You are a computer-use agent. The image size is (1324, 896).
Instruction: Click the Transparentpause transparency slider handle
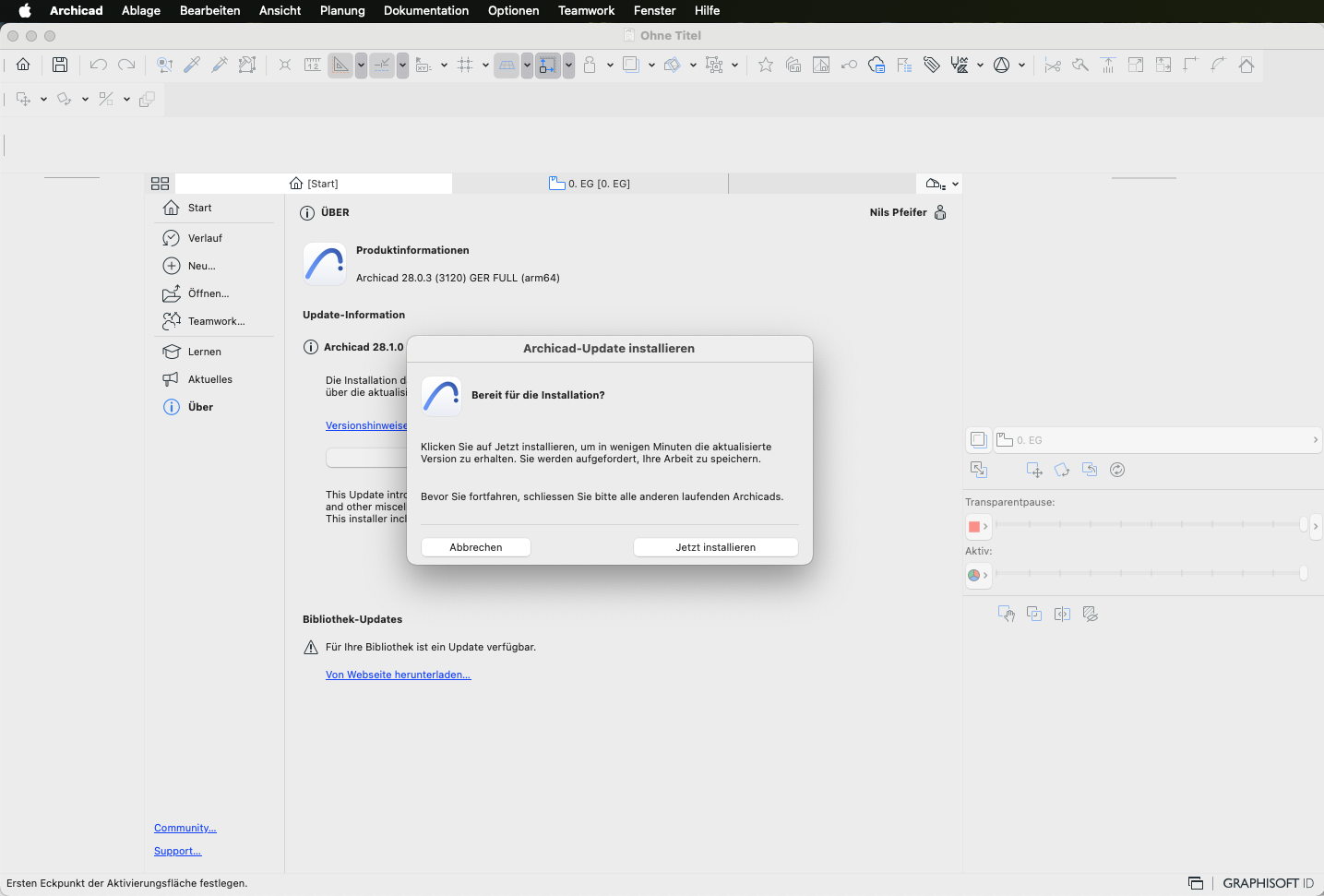tap(1304, 524)
